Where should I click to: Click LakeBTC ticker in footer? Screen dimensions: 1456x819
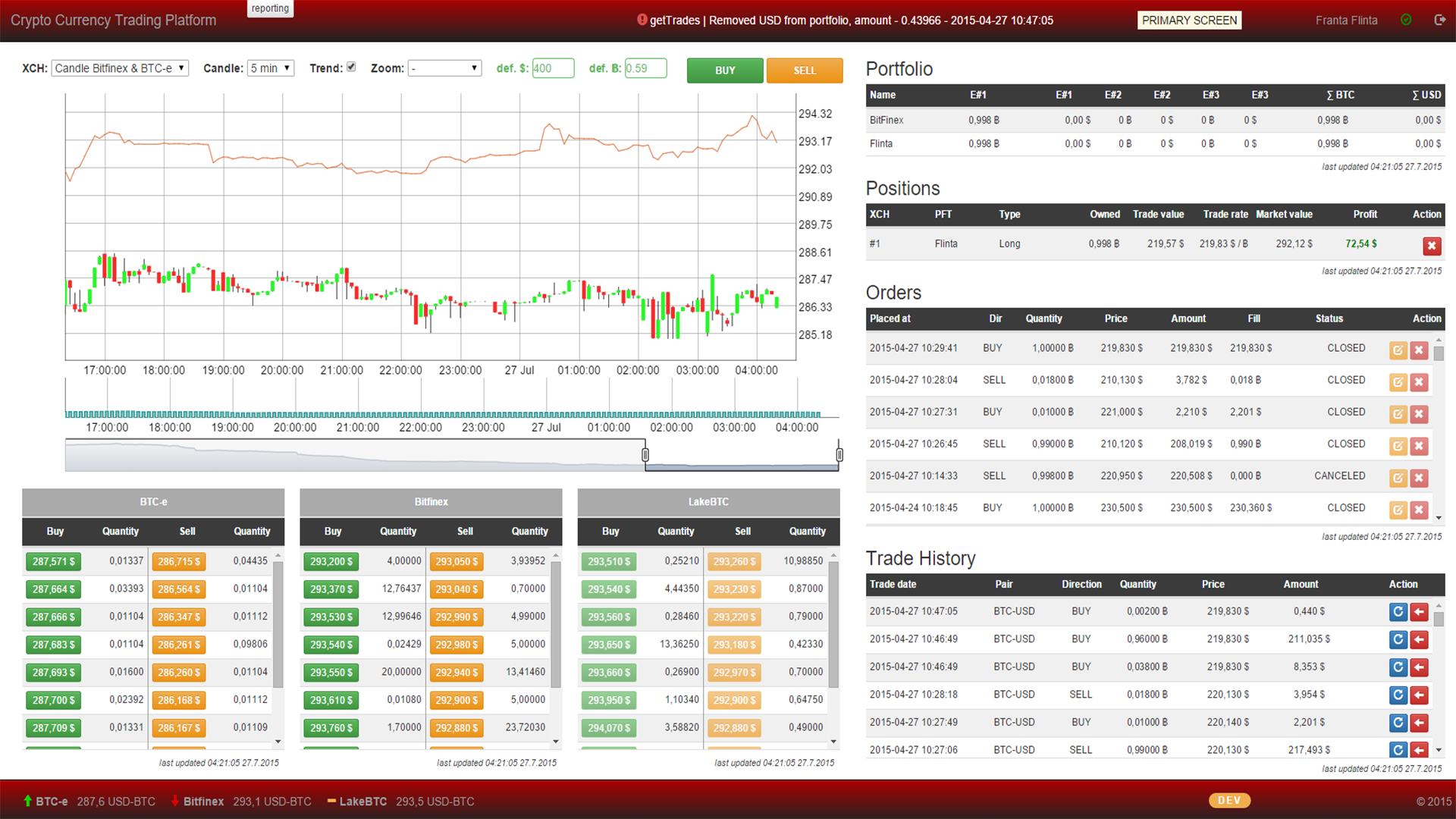pos(400,802)
